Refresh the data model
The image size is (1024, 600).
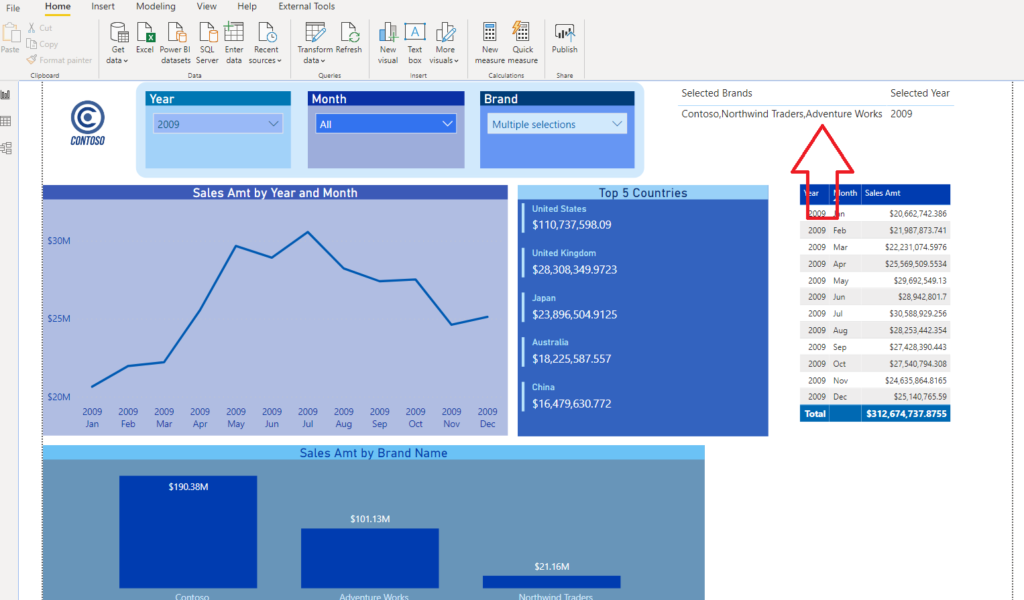coord(349,38)
